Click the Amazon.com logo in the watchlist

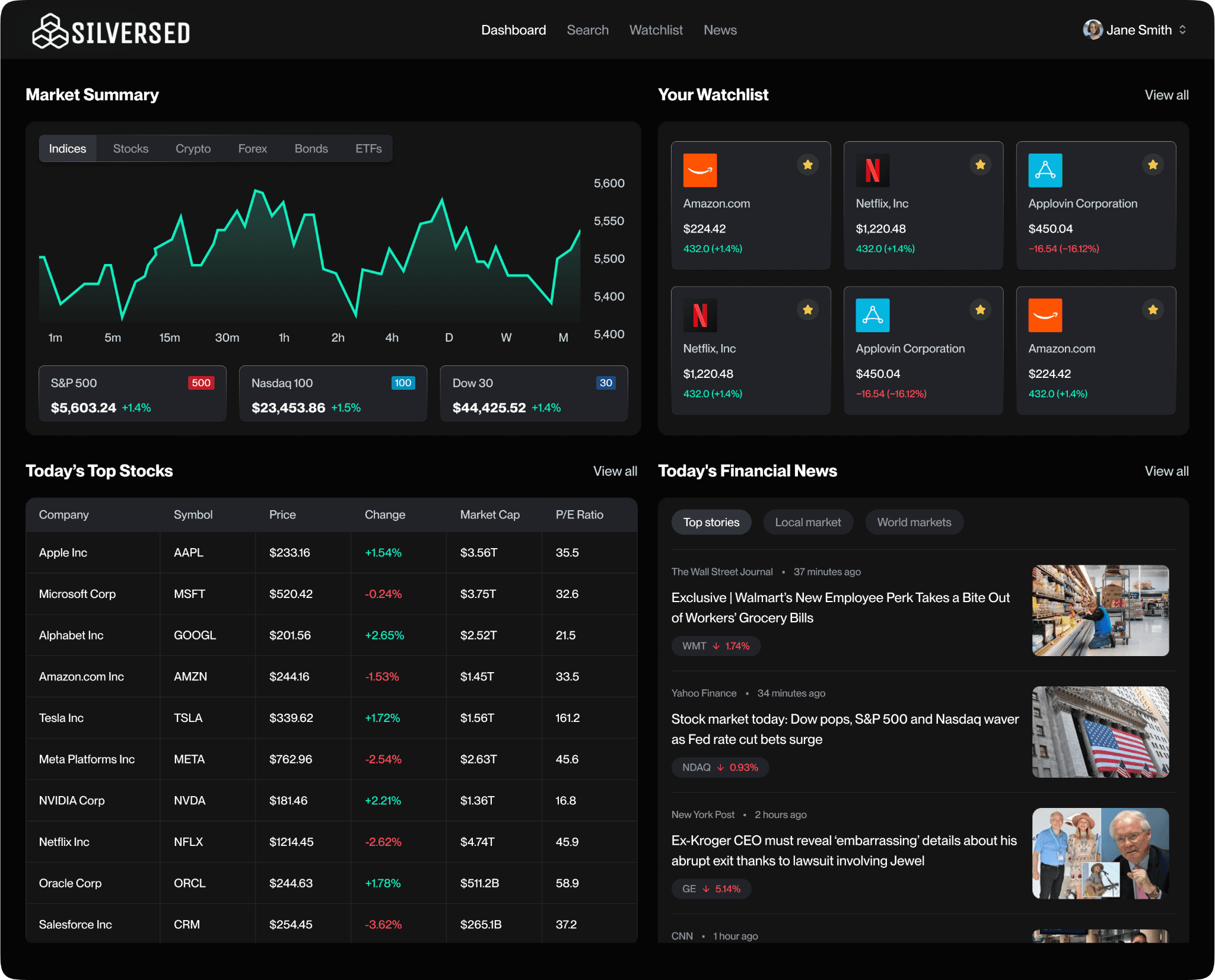coord(700,170)
